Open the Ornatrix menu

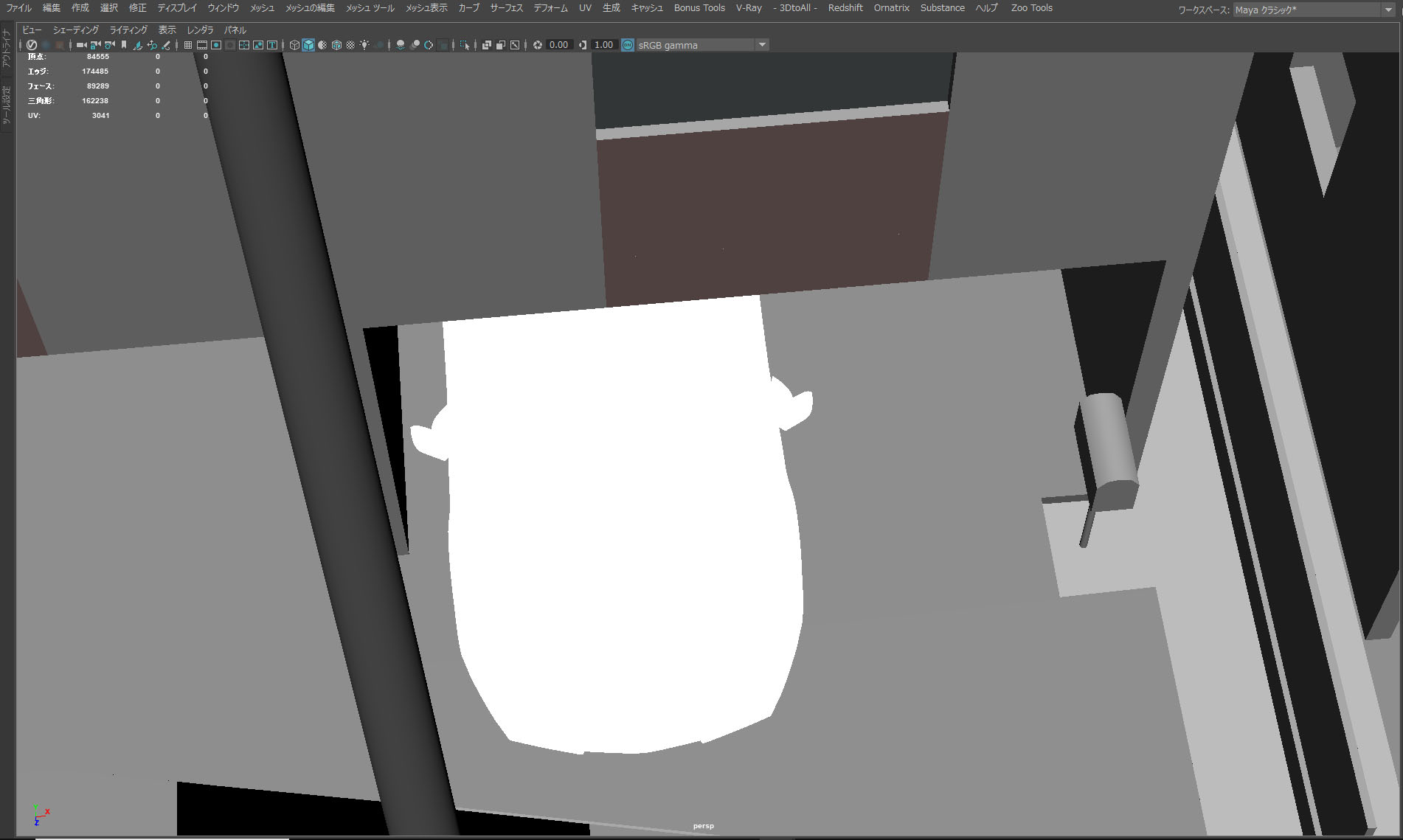tap(891, 8)
